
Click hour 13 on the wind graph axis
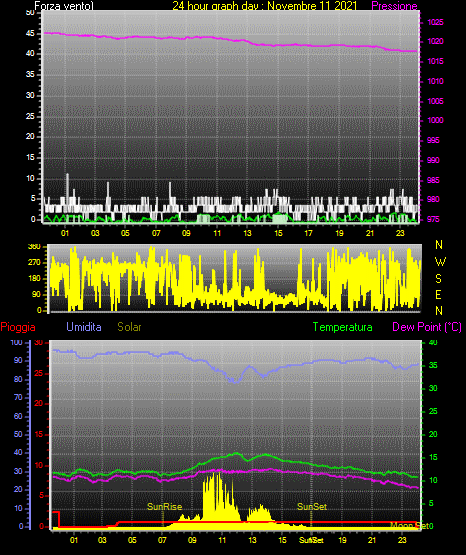247,233
